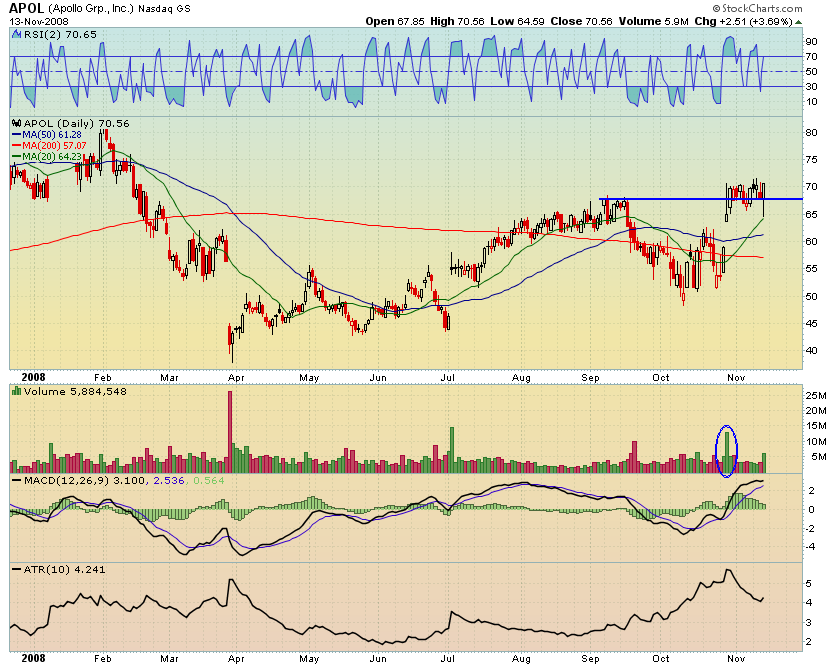The width and height of the screenshot is (831, 666).
Task: Click the 25M volume axis label
Action: click(x=816, y=395)
